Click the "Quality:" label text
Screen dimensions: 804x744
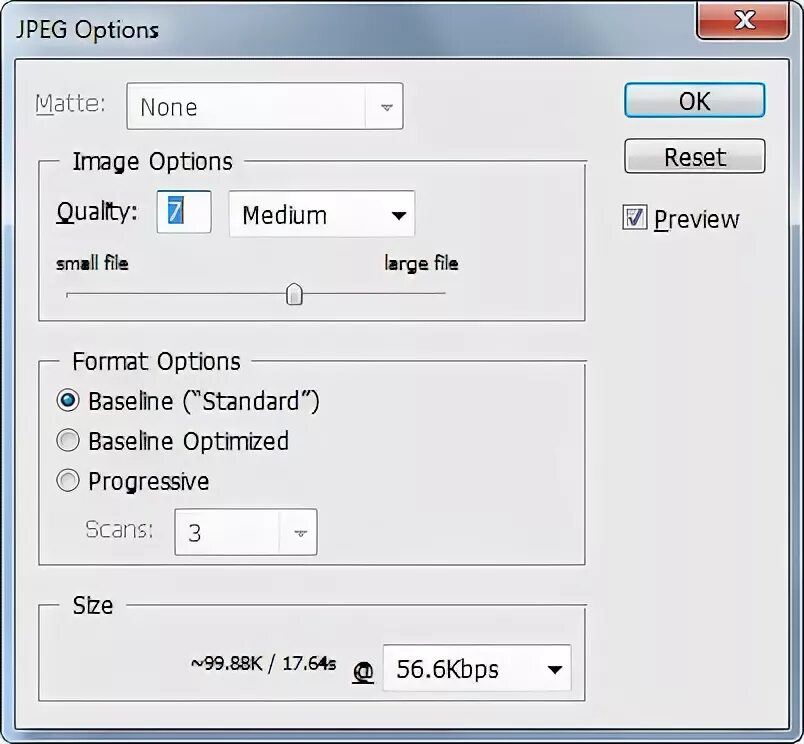click(x=97, y=211)
